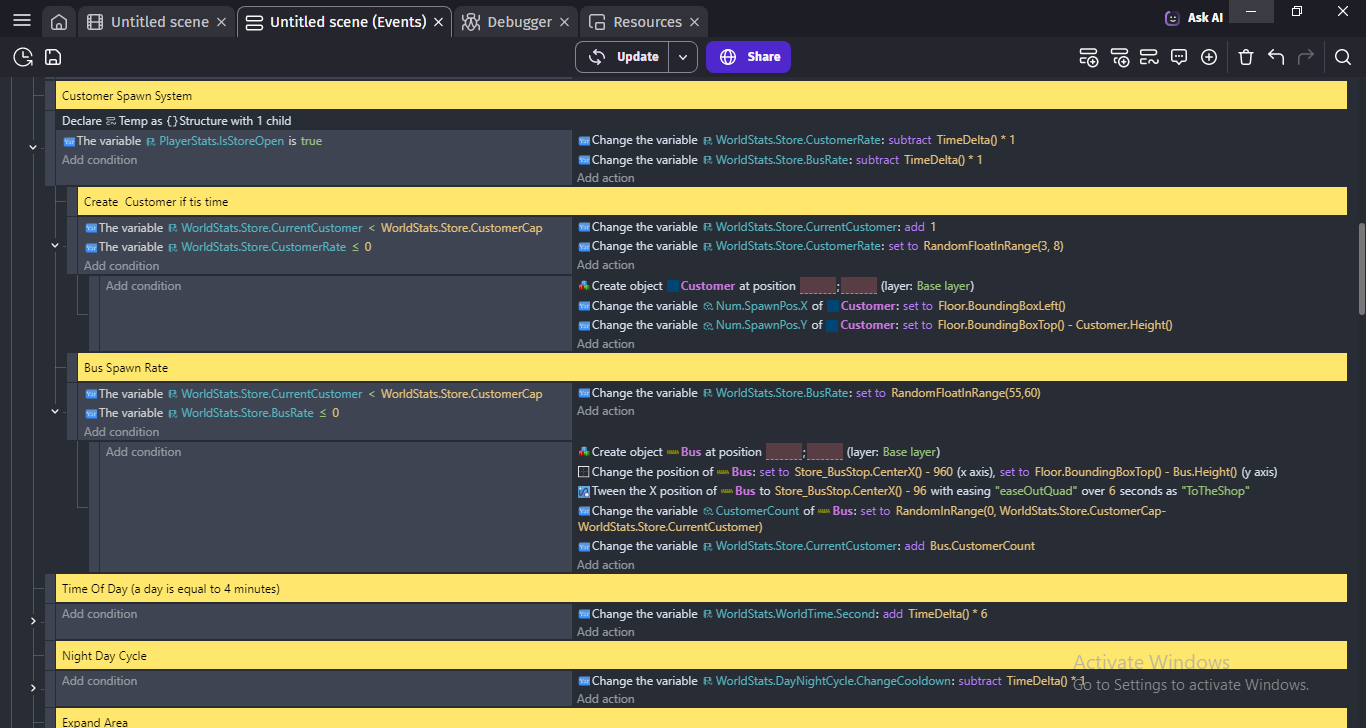Click the Change the position of Bus icon

pyautogui.click(x=584, y=472)
